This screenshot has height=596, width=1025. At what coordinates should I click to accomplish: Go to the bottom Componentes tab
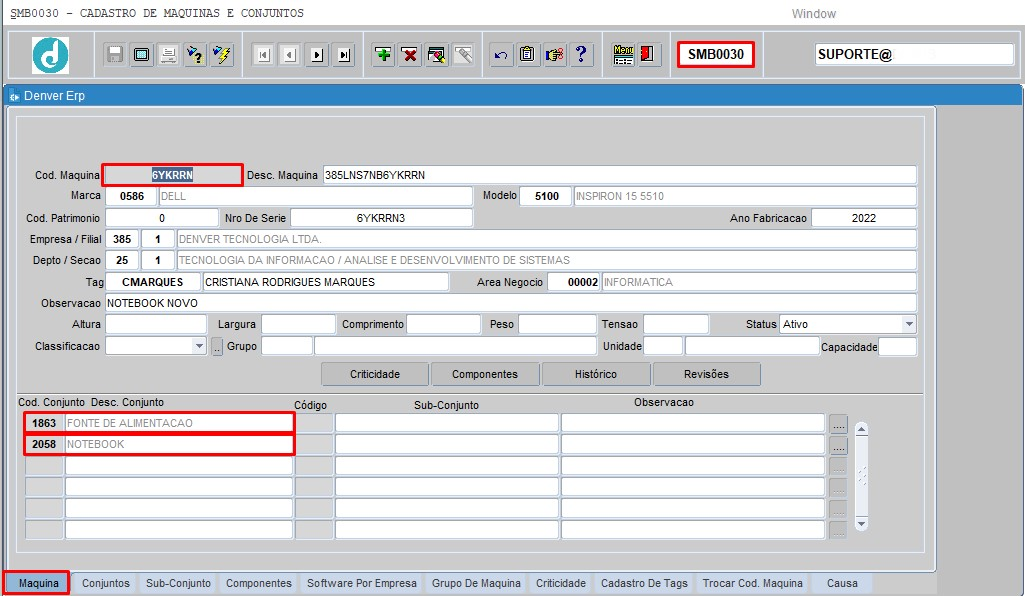(259, 583)
